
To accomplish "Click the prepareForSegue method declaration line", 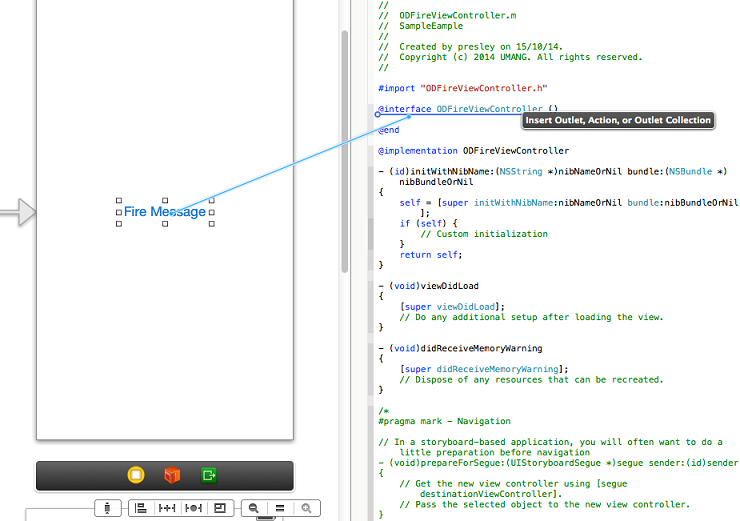I will [558, 463].
